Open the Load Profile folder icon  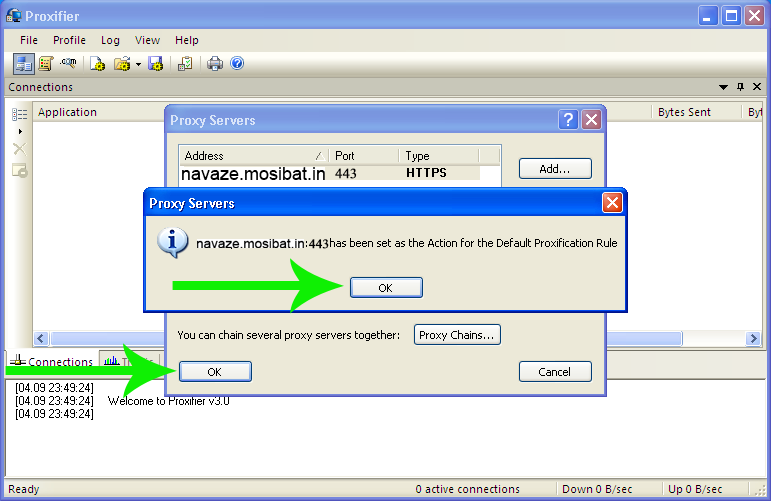tap(122, 64)
